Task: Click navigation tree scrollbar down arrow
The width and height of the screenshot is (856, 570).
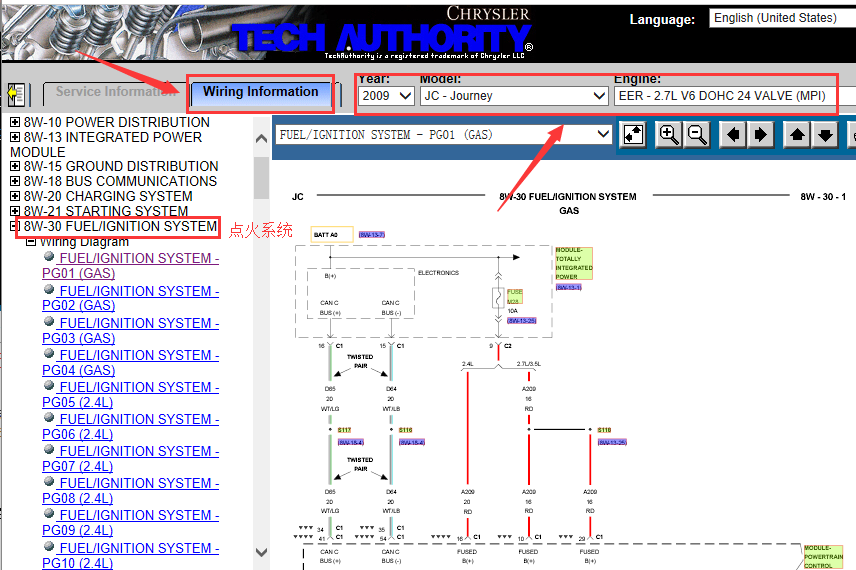Action: point(261,552)
